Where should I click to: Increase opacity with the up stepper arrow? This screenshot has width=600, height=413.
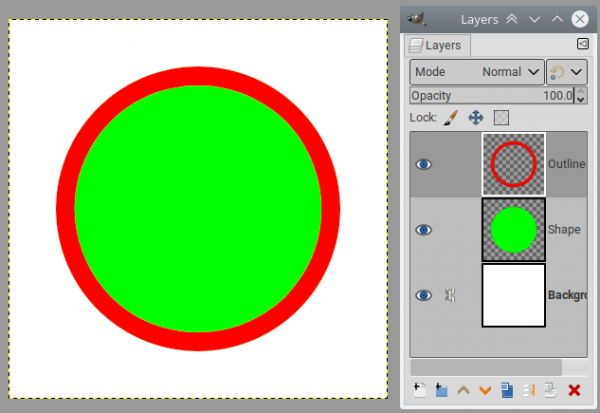[x=581, y=91]
